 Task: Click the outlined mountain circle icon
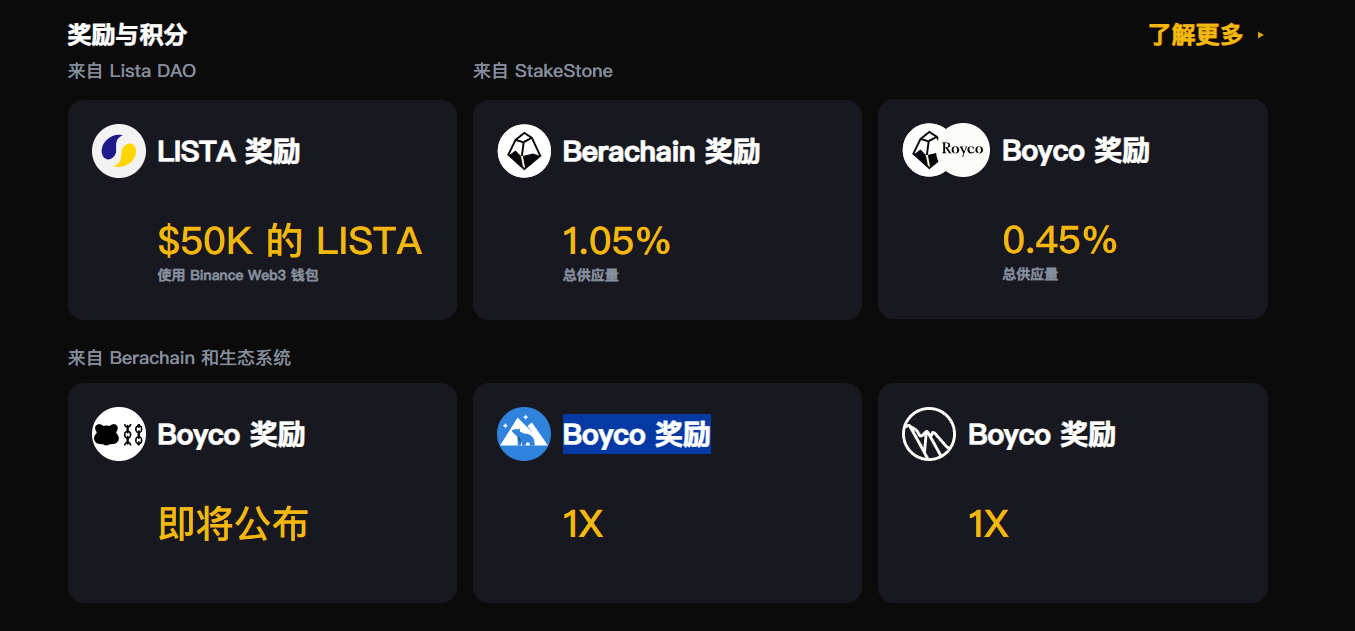click(x=929, y=434)
